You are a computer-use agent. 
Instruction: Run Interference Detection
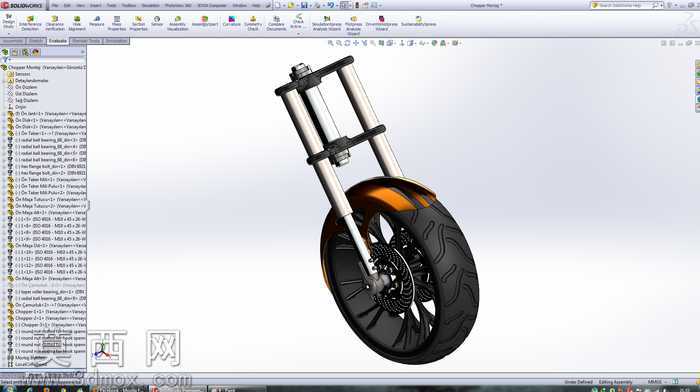30,23
